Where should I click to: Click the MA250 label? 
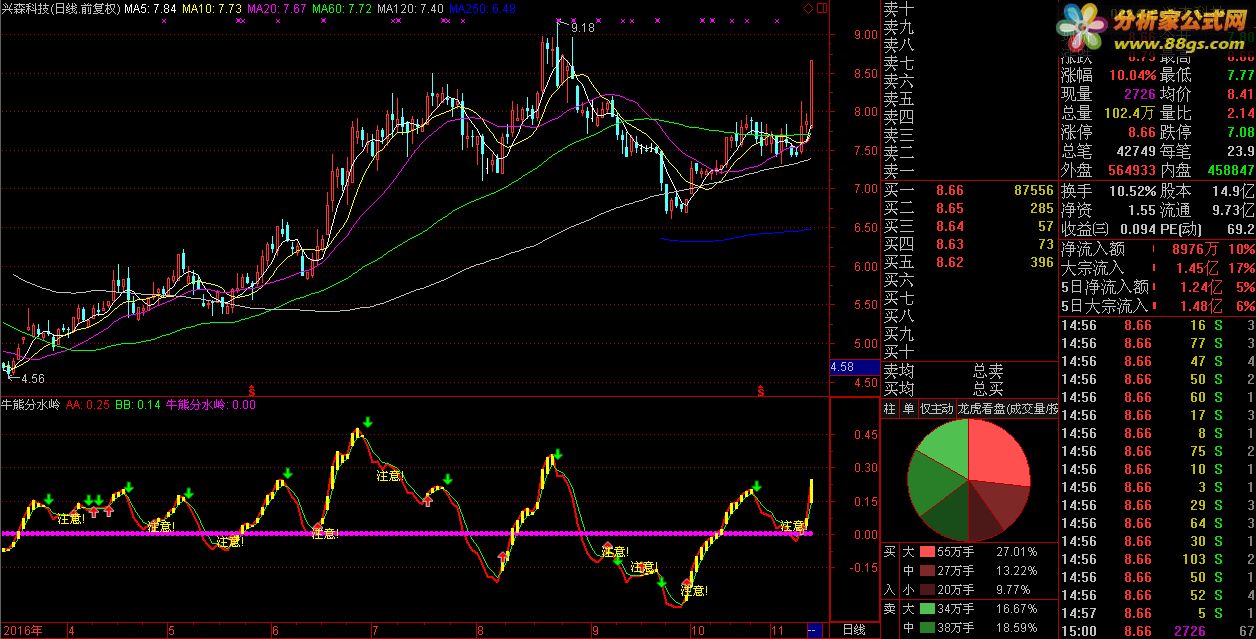tap(484, 8)
